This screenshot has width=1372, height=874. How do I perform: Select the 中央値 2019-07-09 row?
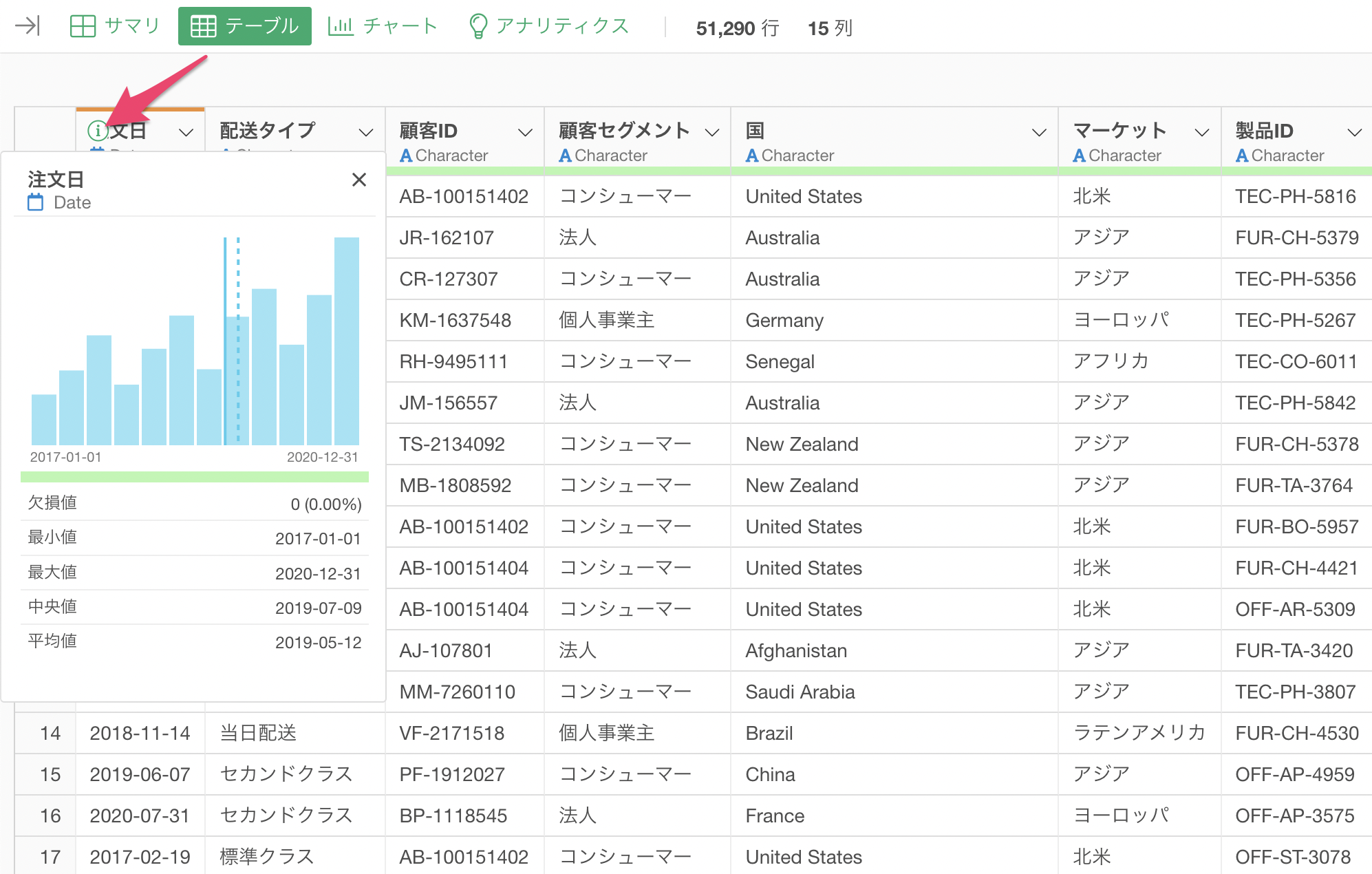click(x=195, y=607)
